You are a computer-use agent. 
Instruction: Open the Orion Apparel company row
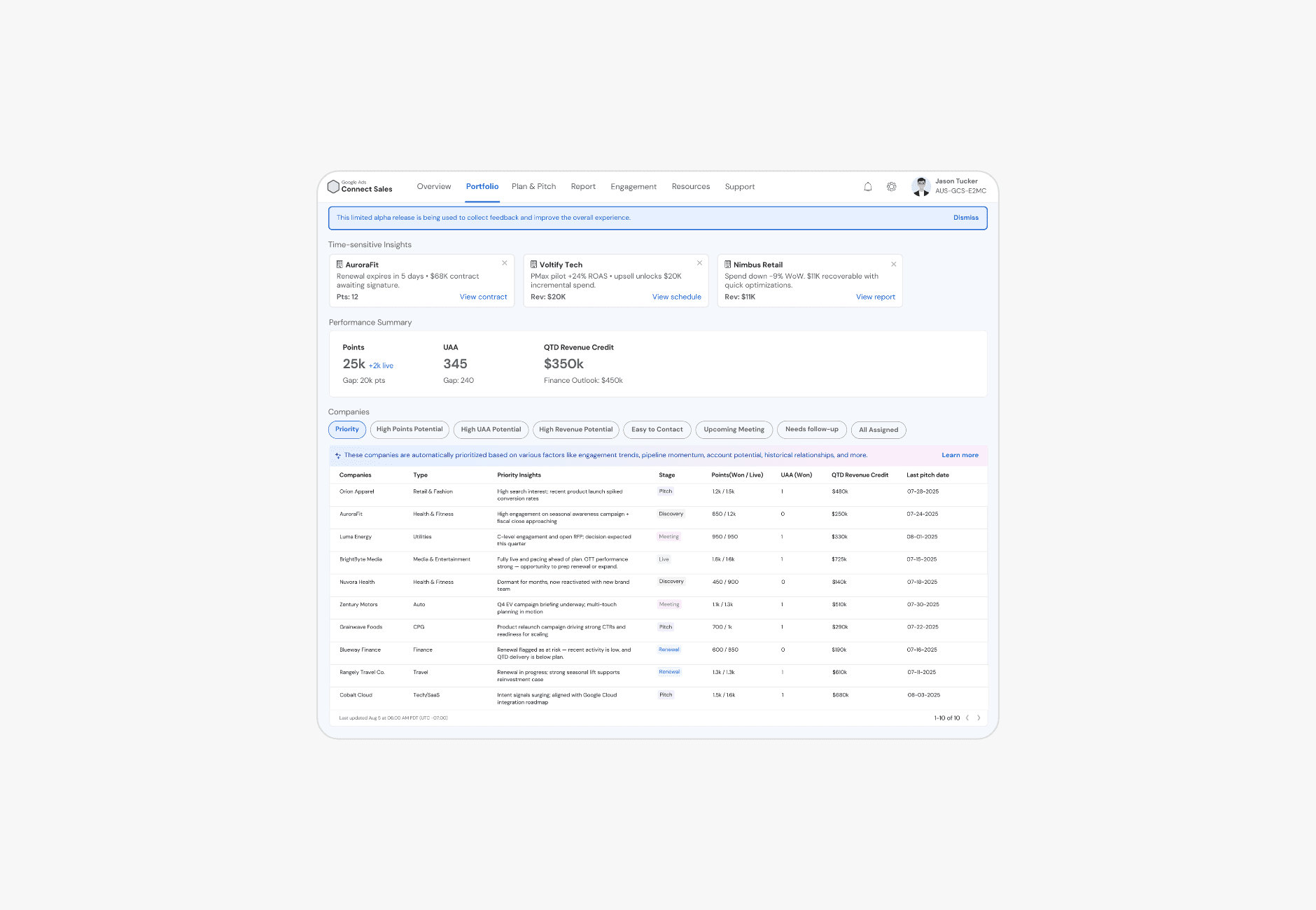coord(658,495)
